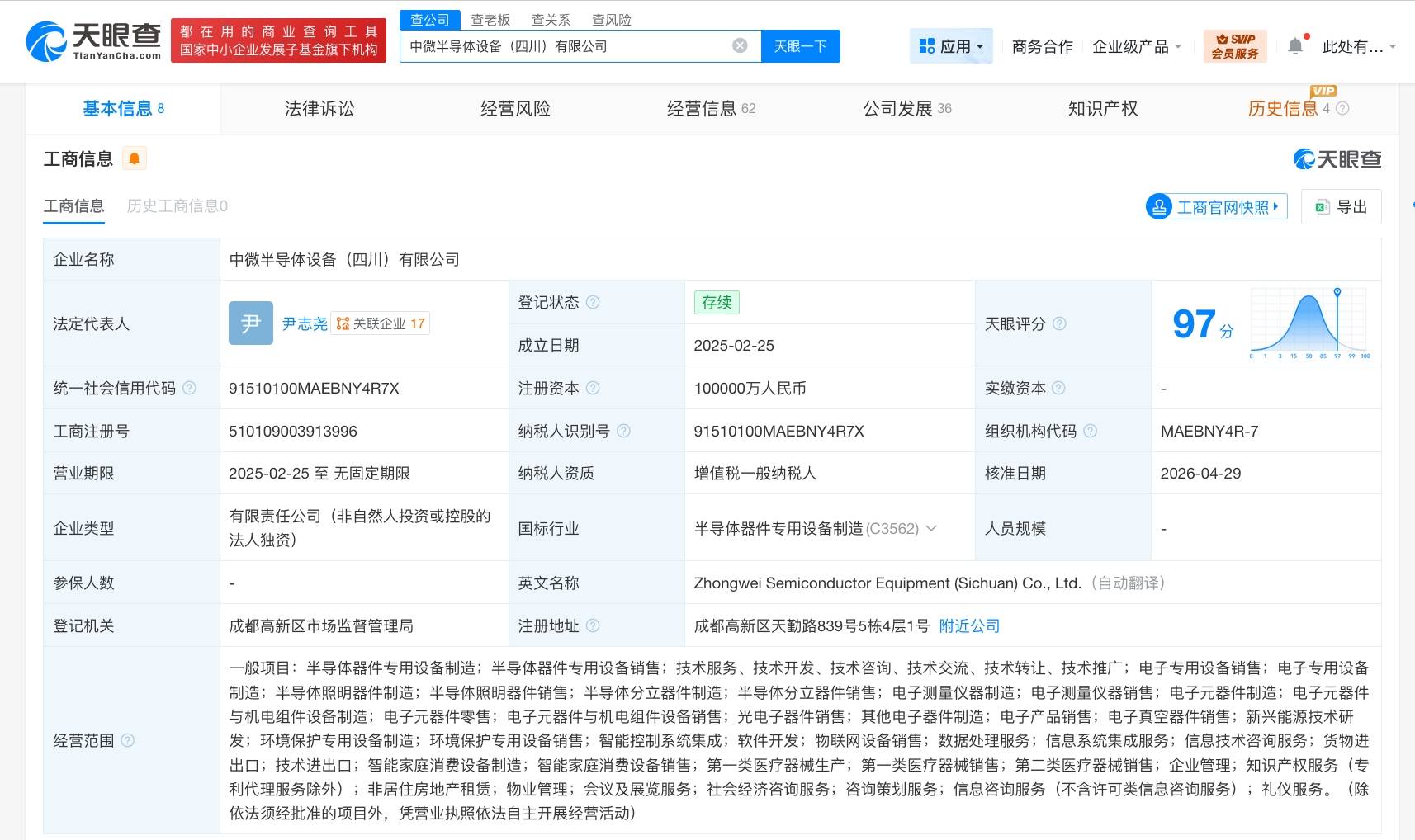Open the SVIP 会员服务 badge
The height and width of the screenshot is (840, 1415).
[1235, 46]
